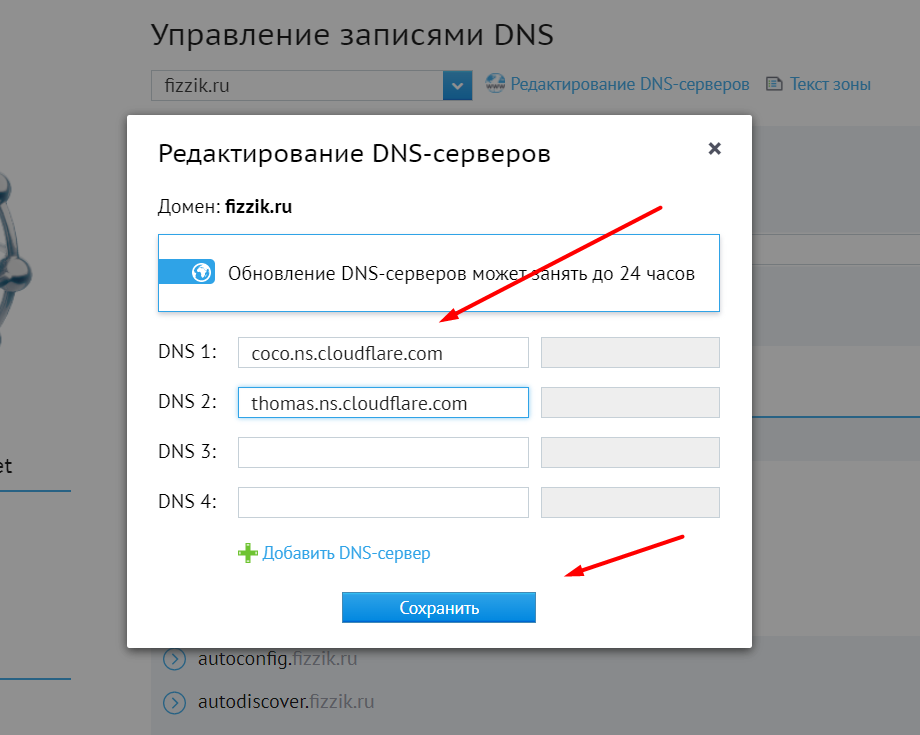
Task: Click the green plus add server icon
Action: click(248, 553)
